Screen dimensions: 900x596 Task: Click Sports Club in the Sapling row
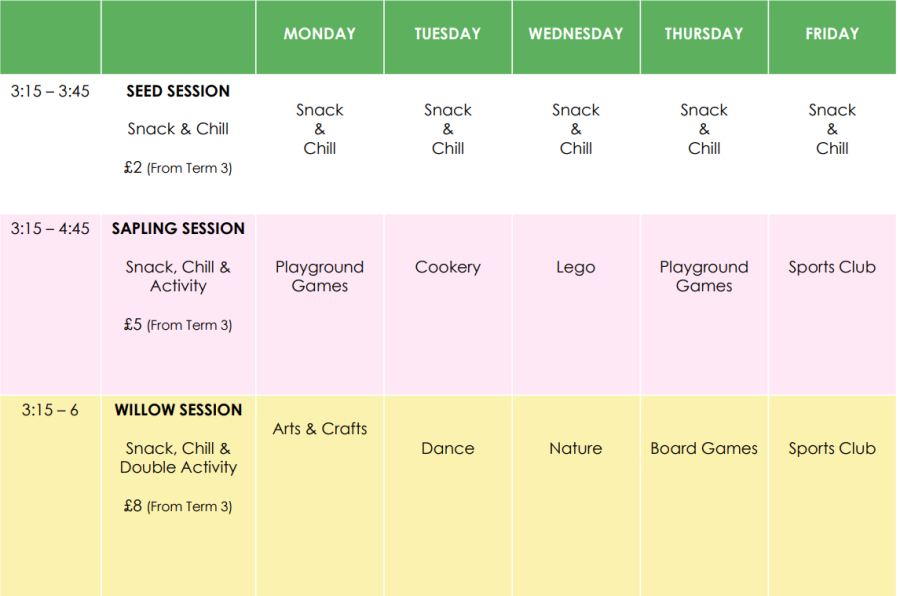pyautogui.click(x=831, y=267)
